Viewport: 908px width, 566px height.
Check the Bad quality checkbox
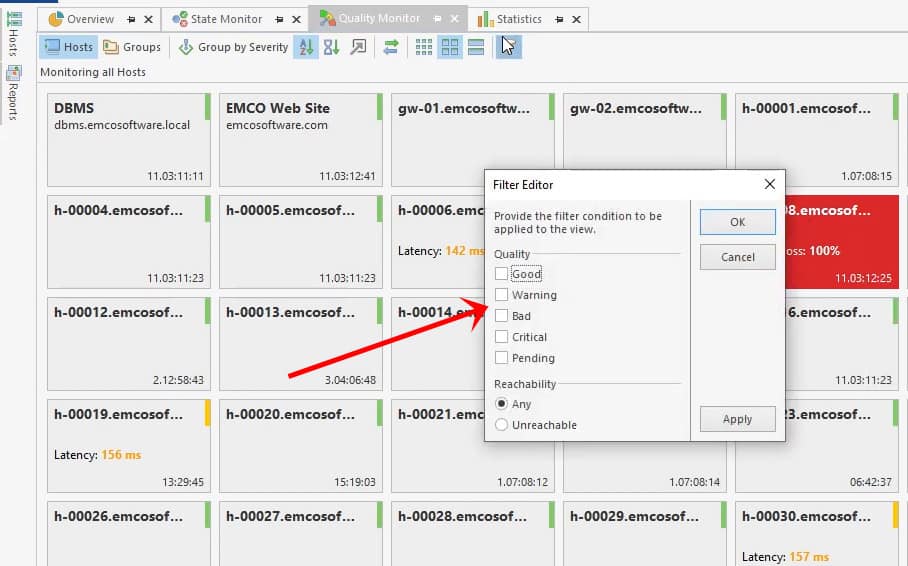(501, 316)
